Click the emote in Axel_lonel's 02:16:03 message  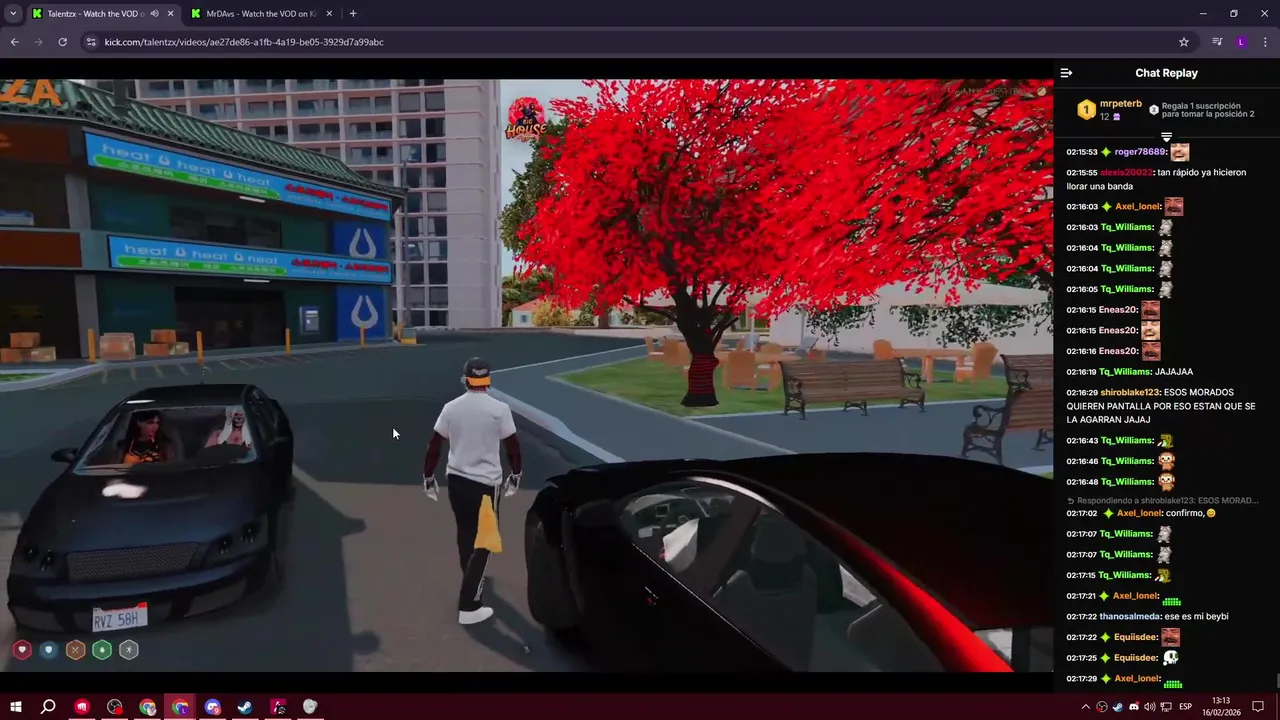(x=1174, y=207)
